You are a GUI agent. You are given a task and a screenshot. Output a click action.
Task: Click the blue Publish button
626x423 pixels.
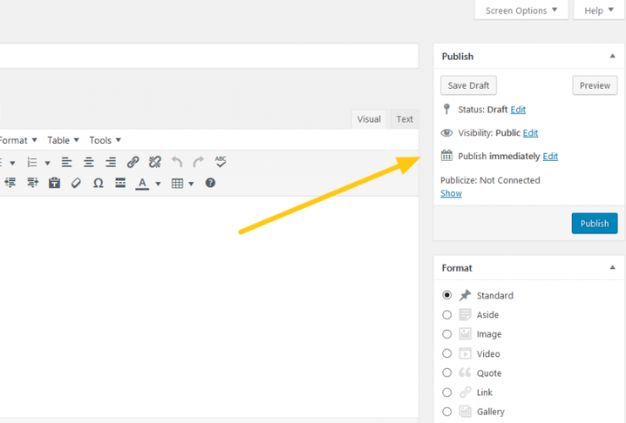pos(594,223)
